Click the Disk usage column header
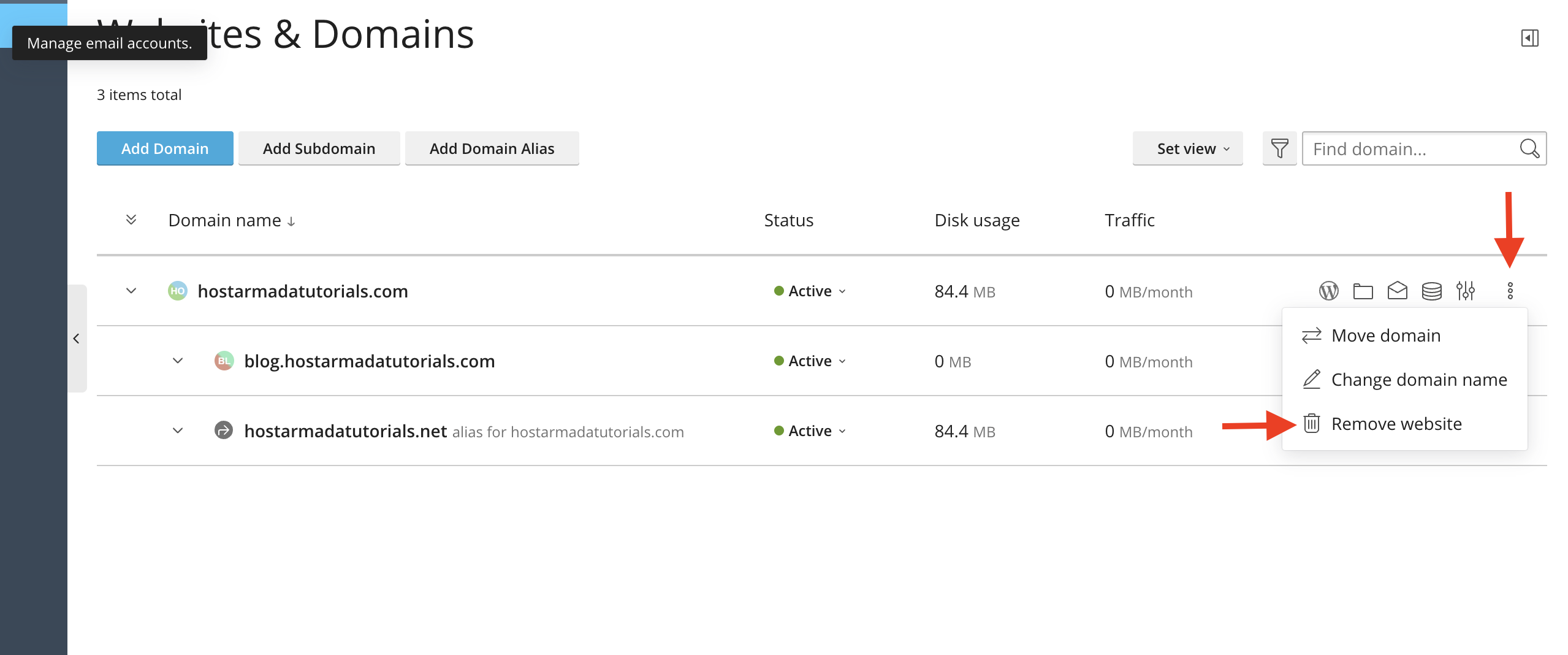Image resolution: width=1568 pixels, height=655 pixels. pyautogui.click(x=977, y=220)
